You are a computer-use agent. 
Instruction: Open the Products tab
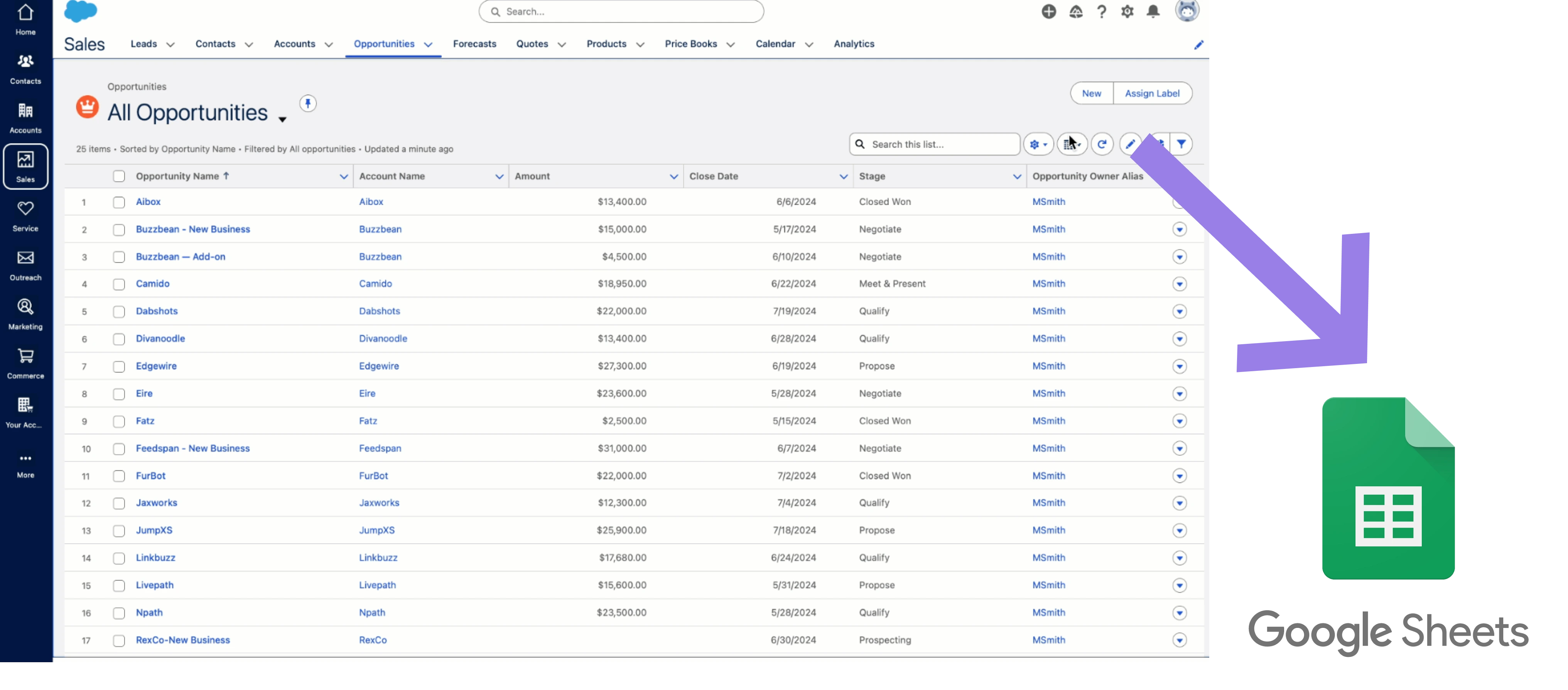(606, 44)
